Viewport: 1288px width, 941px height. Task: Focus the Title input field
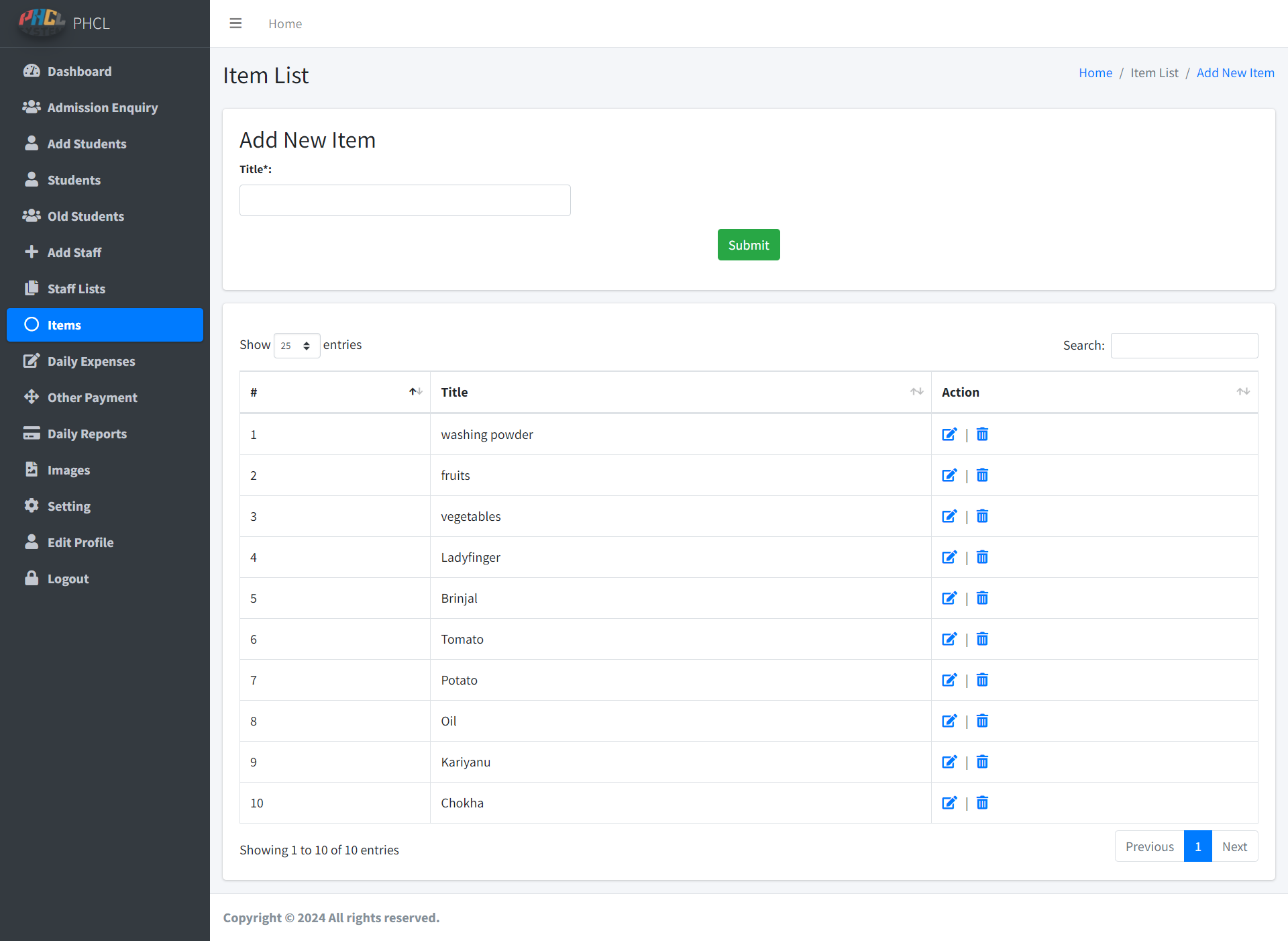pyautogui.click(x=405, y=200)
